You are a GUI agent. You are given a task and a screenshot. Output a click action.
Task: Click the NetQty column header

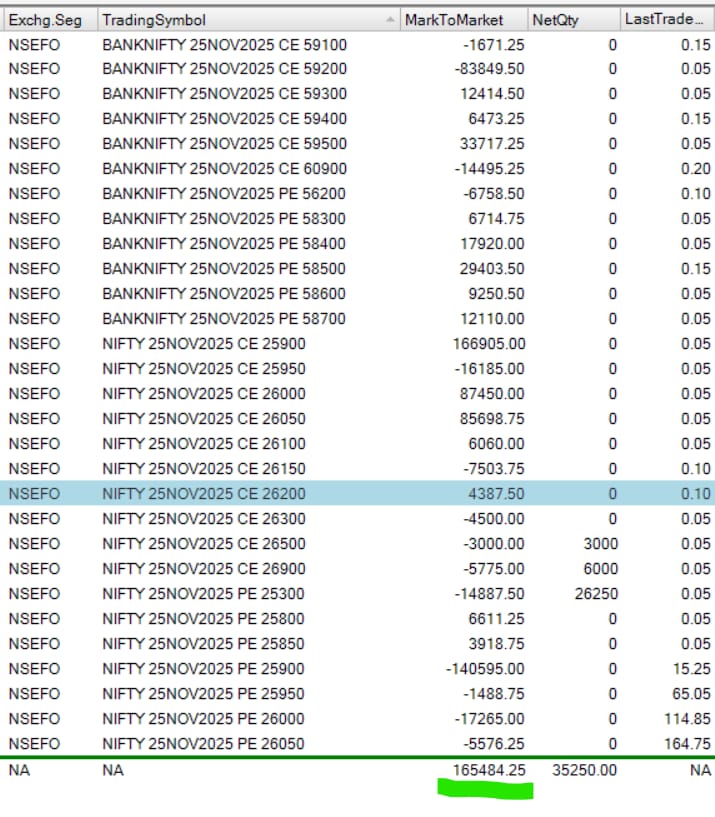coord(573,20)
